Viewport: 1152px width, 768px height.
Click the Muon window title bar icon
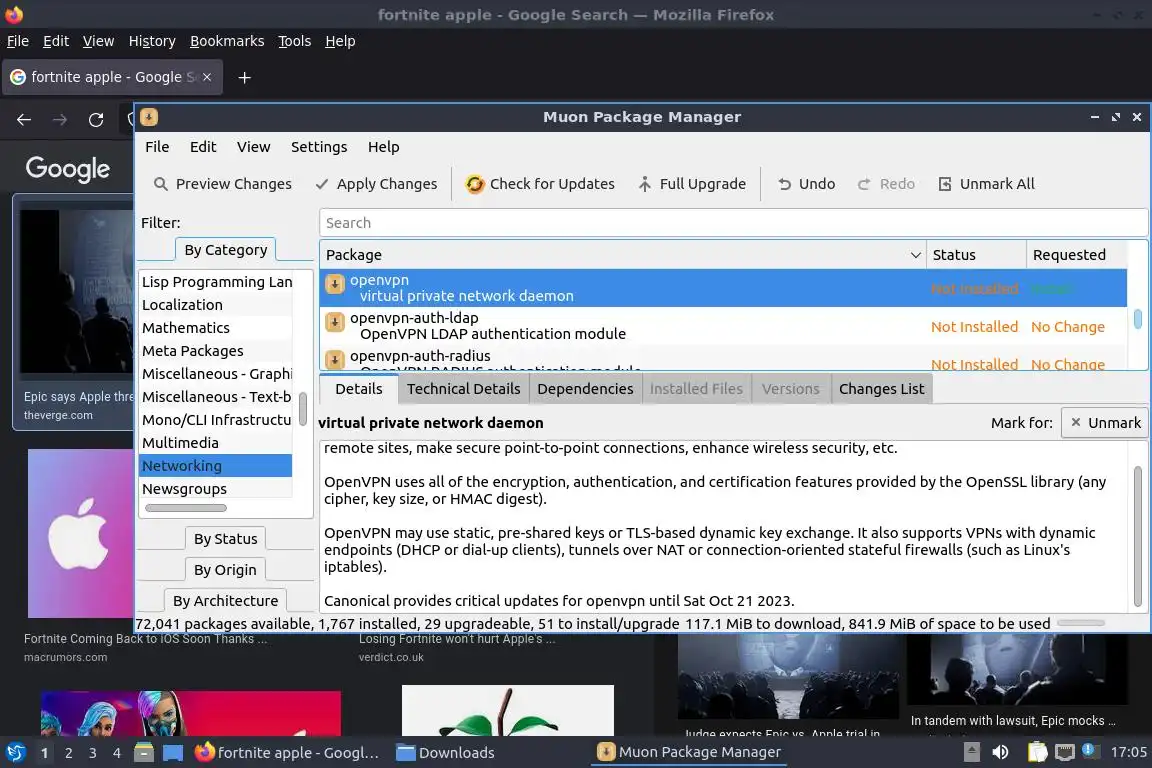click(149, 117)
